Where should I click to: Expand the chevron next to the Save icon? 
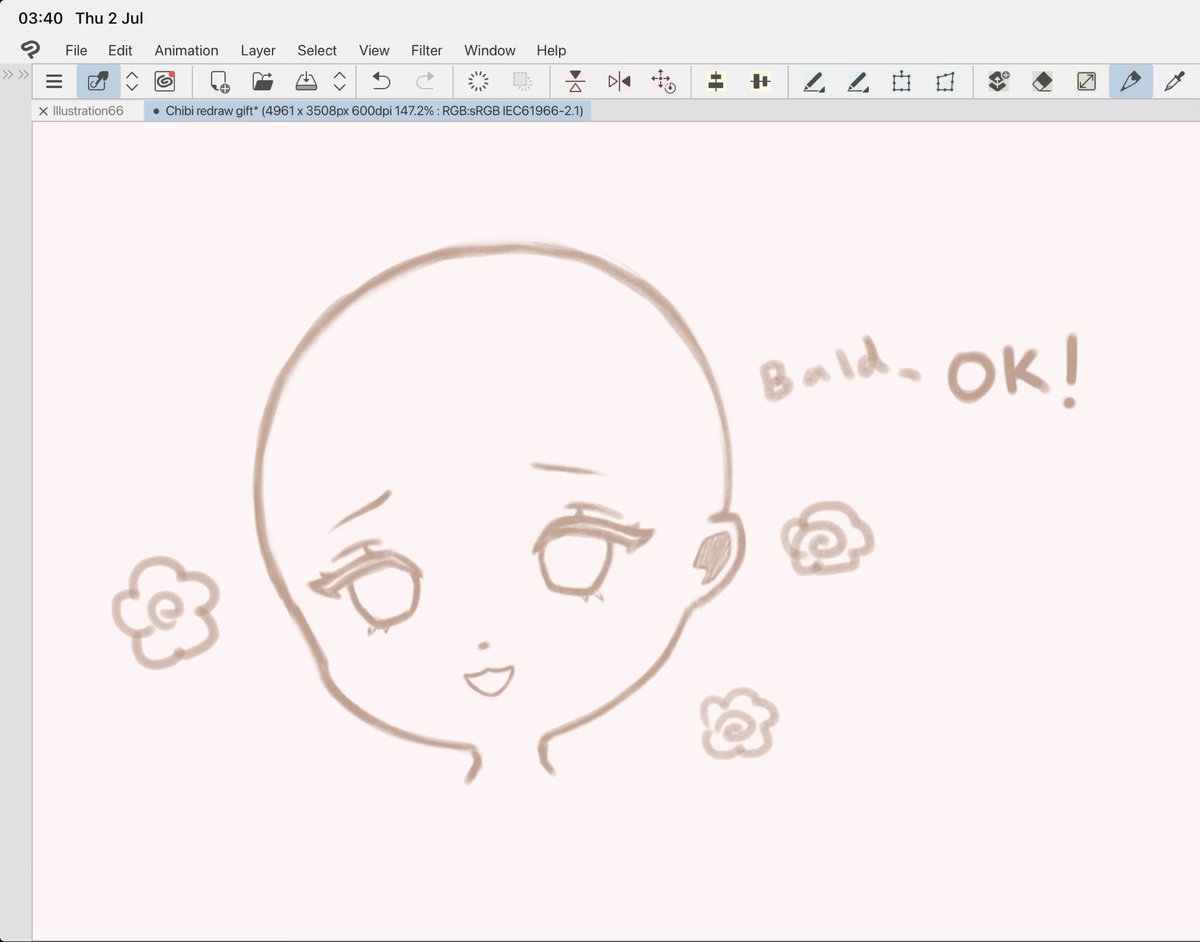340,82
